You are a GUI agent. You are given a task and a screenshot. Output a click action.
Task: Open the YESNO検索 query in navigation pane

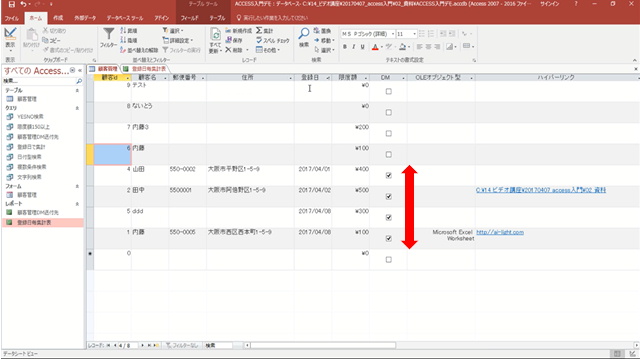[30, 117]
